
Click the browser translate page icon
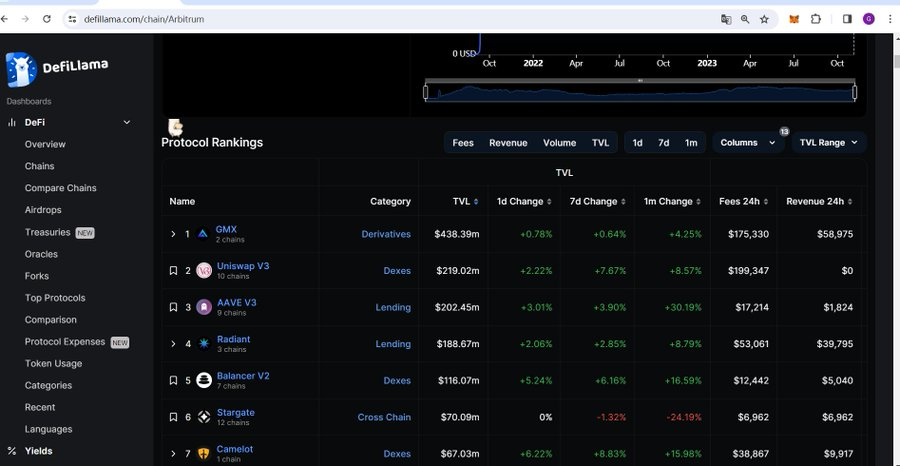[x=727, y=19]
